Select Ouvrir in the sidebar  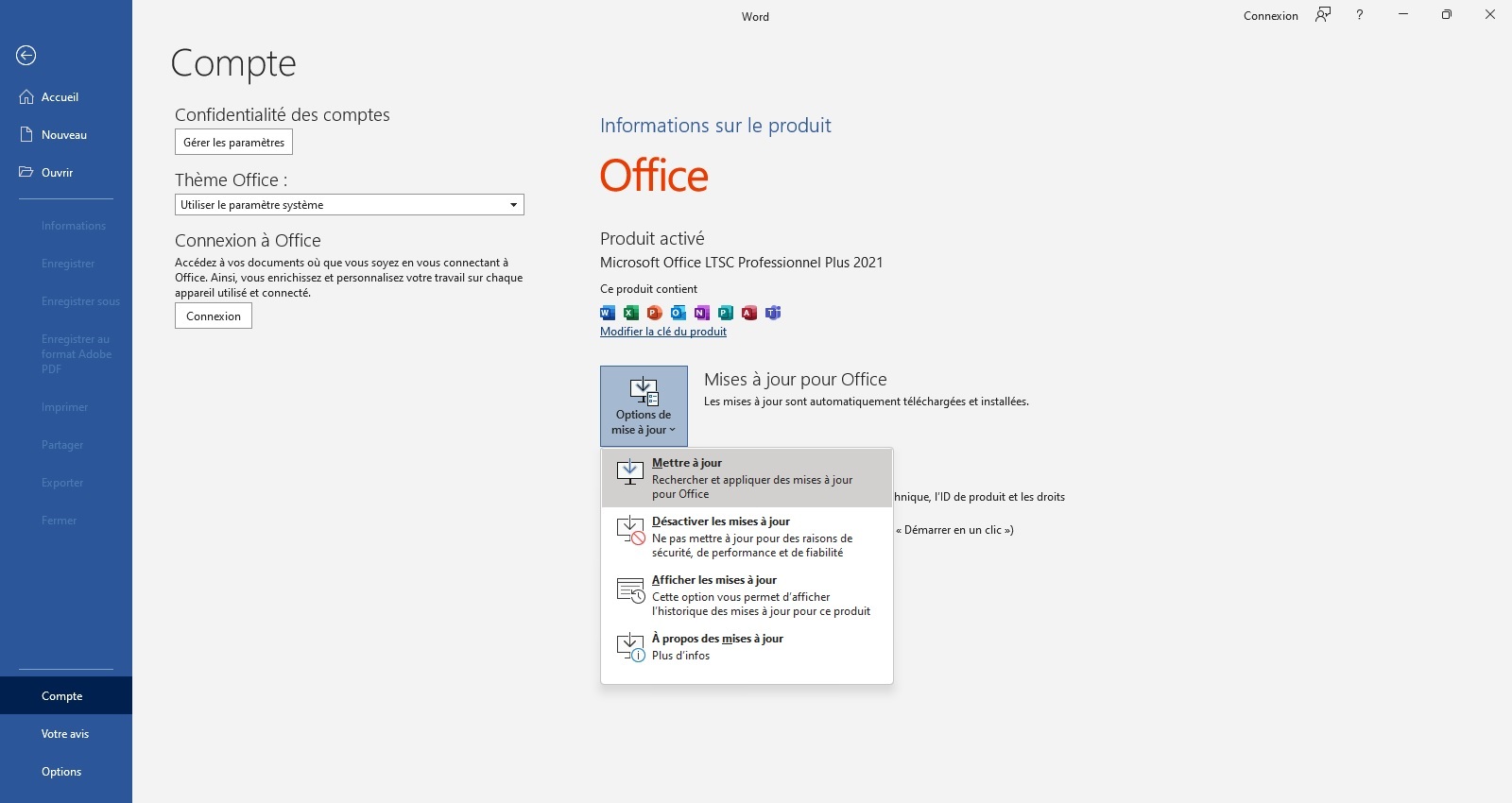pyautogui.click(x=66, y=173)
